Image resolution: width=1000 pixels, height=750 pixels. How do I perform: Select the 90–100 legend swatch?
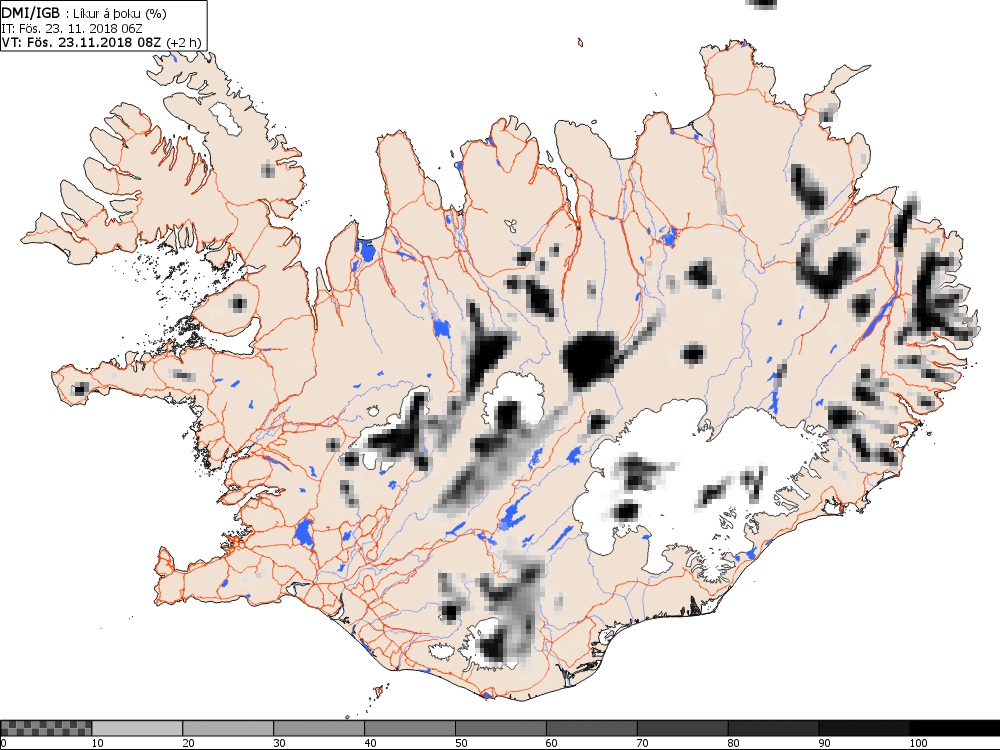click(x=864, y=728)
